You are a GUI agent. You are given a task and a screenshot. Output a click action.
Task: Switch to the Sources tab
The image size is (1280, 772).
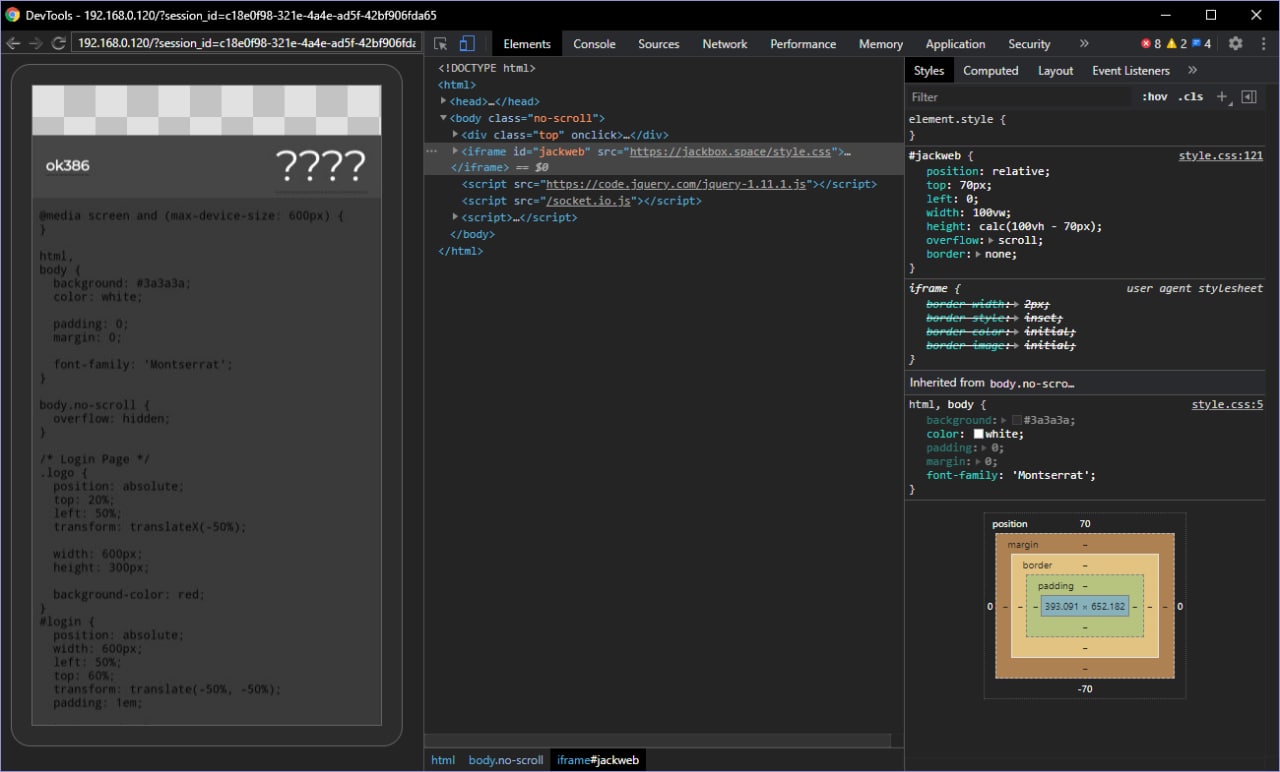(658, 44)
